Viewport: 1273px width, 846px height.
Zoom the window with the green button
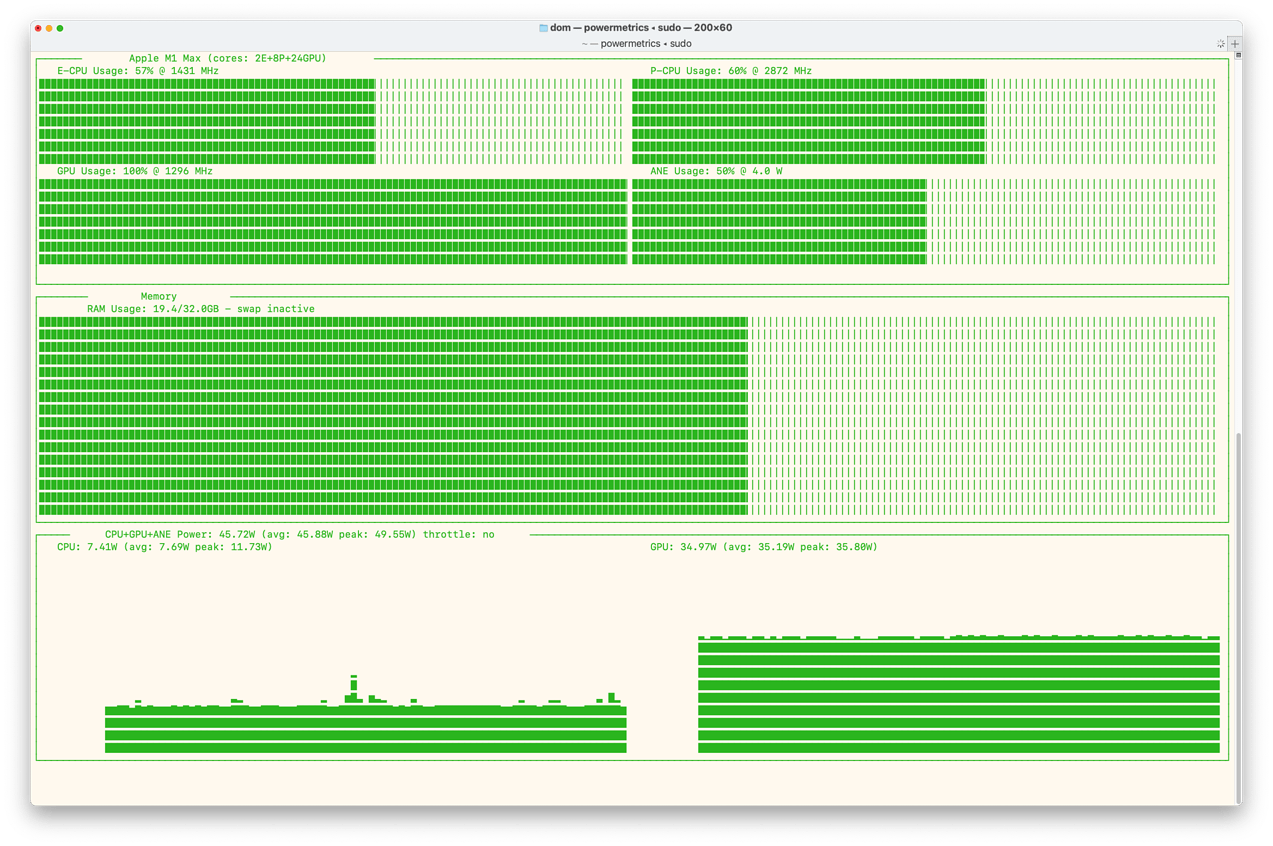(60, 28)
